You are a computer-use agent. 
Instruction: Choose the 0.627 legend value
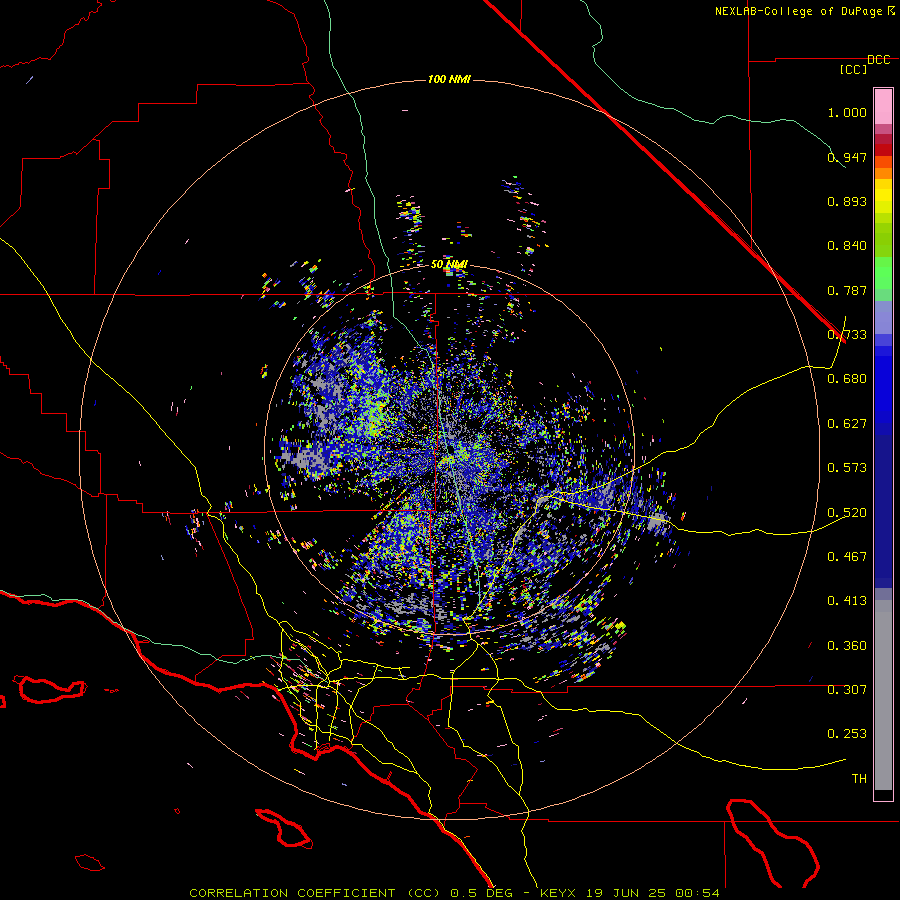[847, 424]
